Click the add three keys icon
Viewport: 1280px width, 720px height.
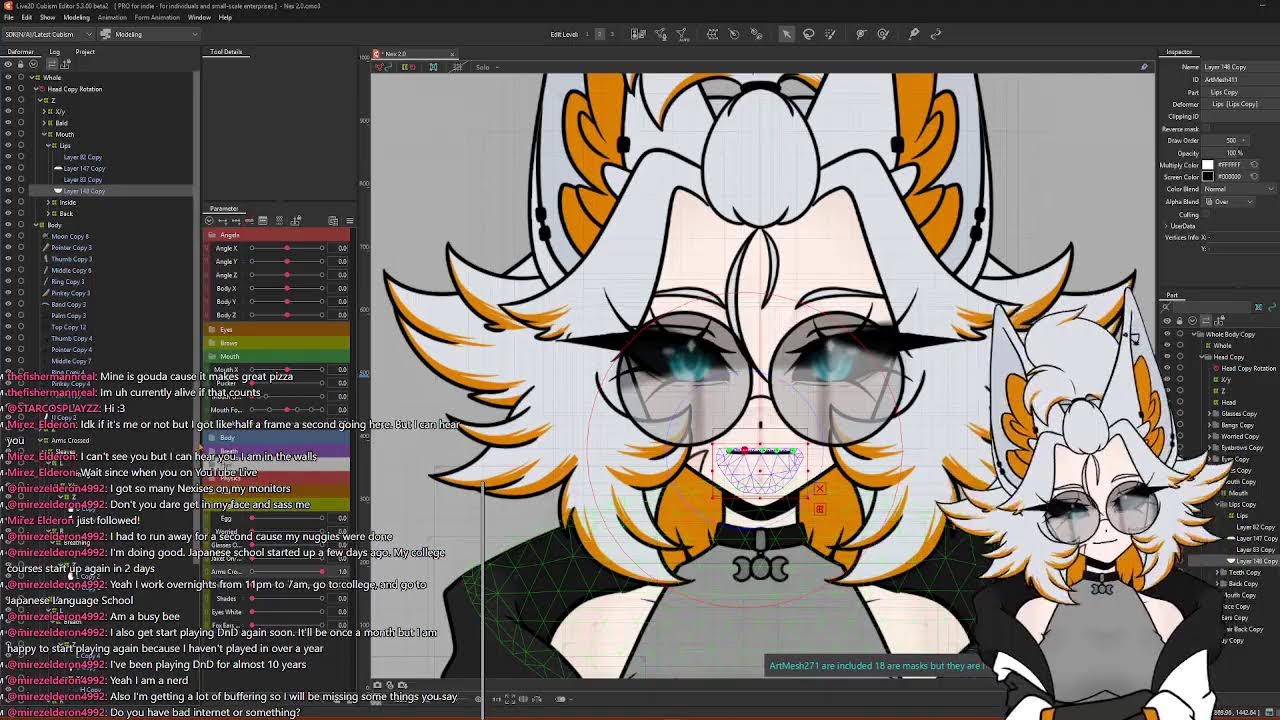tap(235, 220)
